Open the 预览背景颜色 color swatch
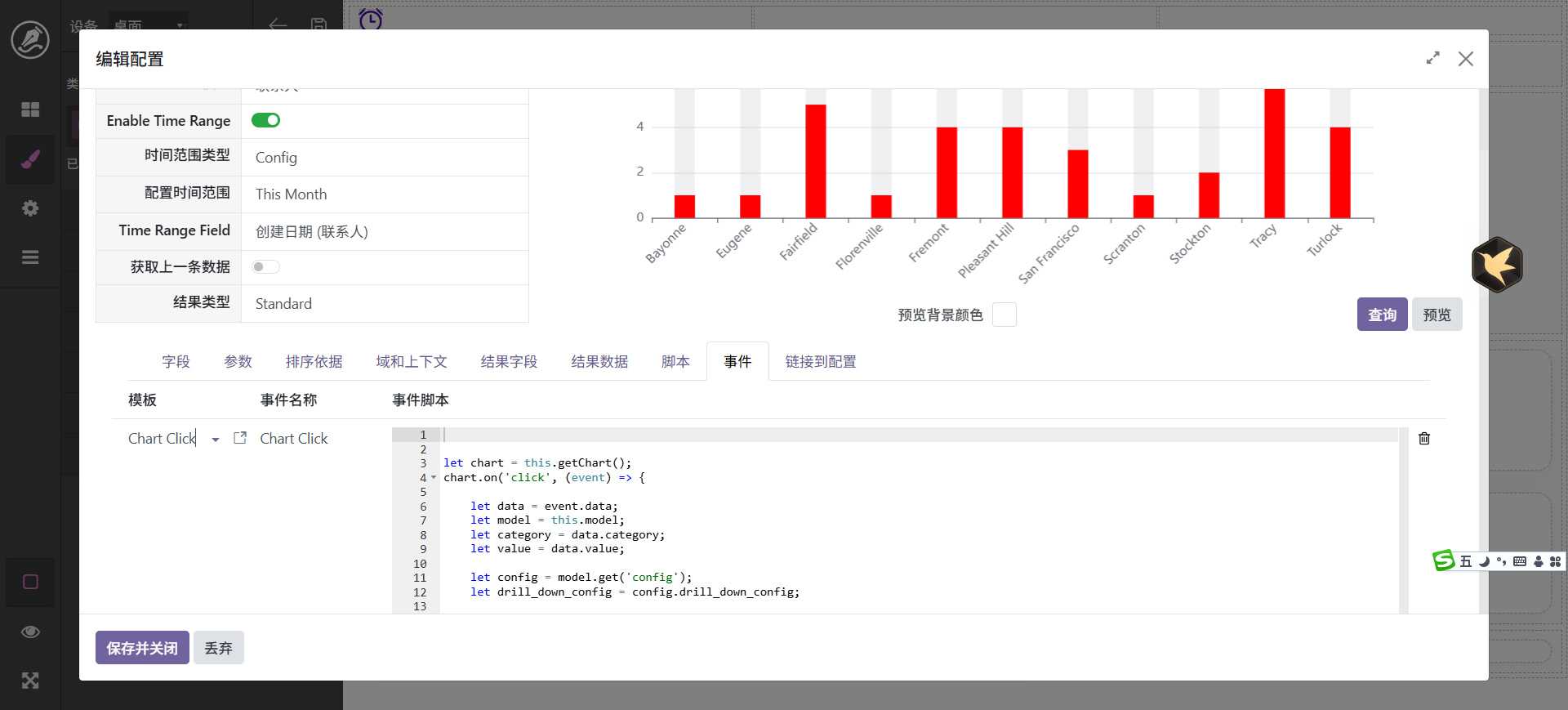The height and width of the screenshot is (710, 1568). pos(1004,315)
